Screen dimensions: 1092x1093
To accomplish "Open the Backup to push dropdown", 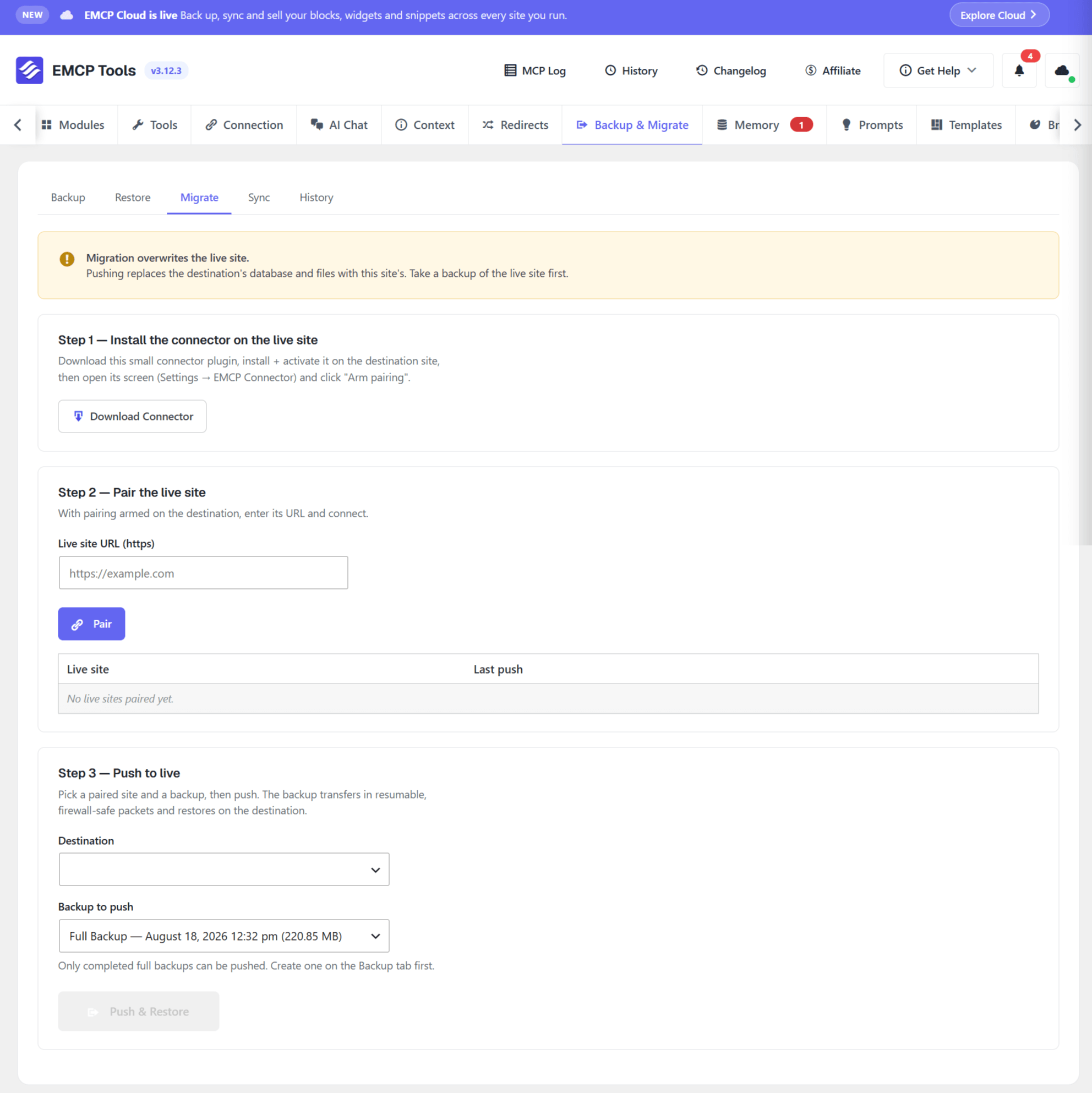I will click(x=224, y=936).
